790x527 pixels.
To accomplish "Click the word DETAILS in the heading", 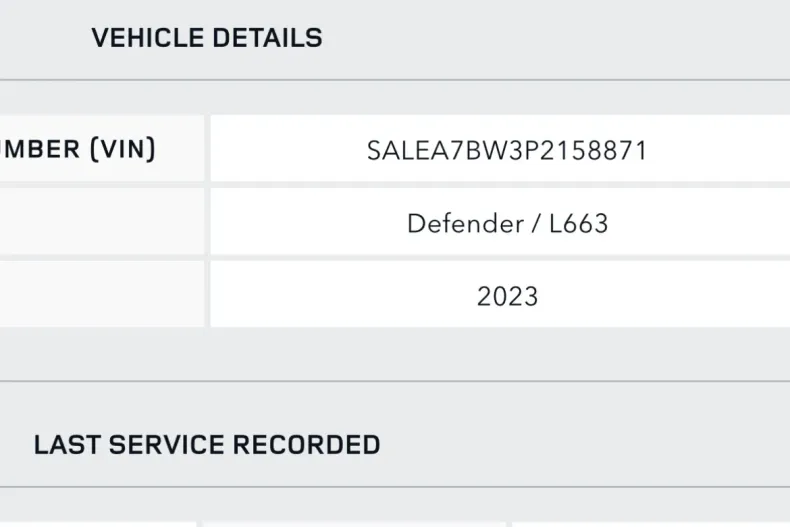I will click(266, 39).
